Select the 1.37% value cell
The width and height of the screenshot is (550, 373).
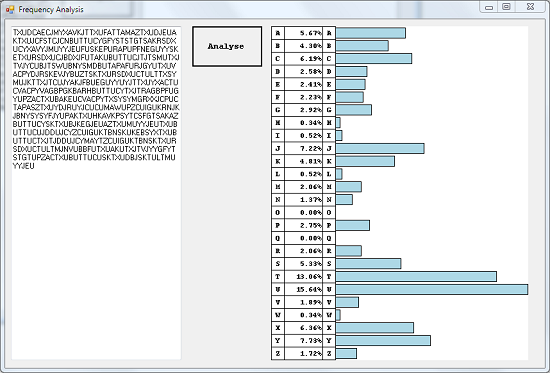click(303, 200)
